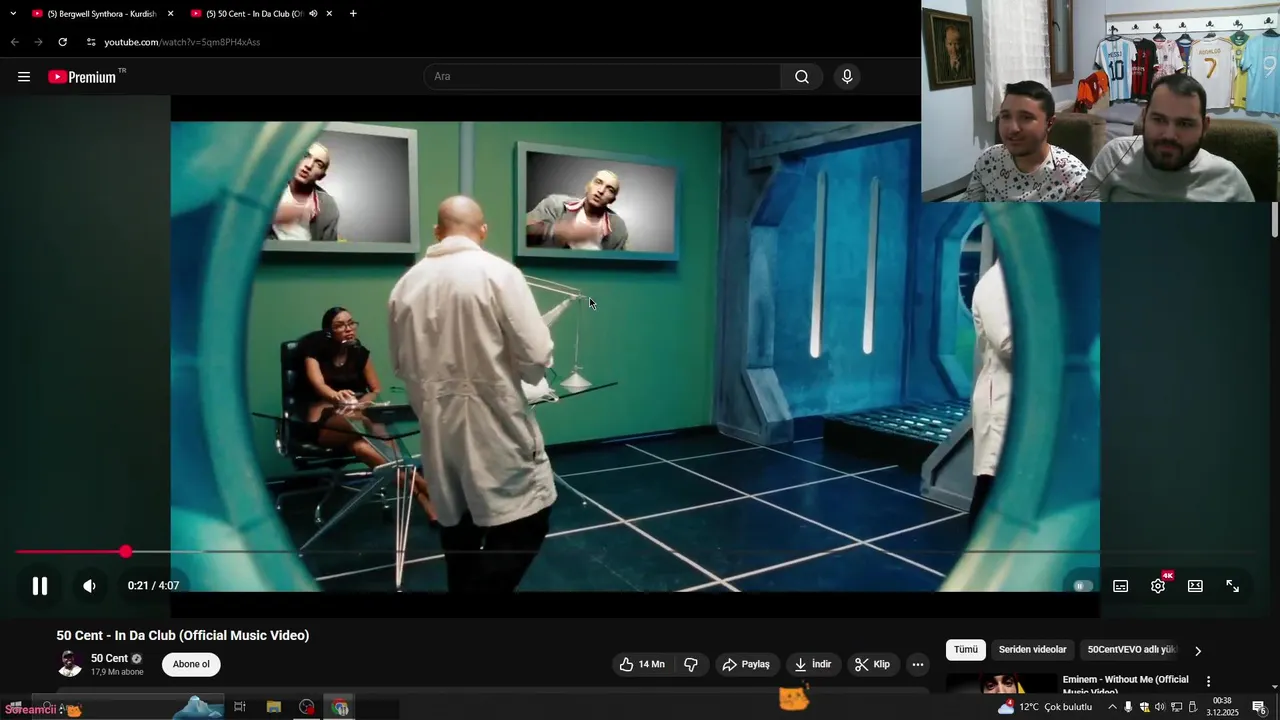Click the video title text
Screen dimensions: 1280x720
coord(183,635)
